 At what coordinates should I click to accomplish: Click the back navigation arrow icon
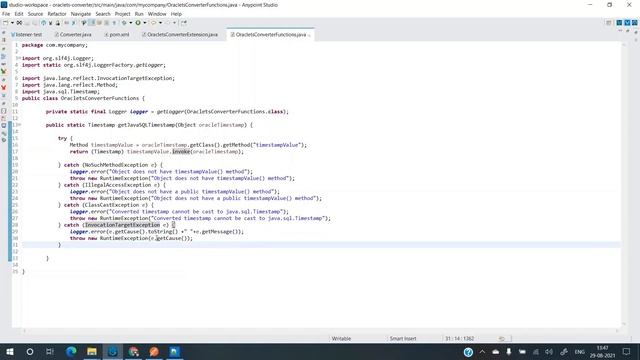click(x=153, y=23)
